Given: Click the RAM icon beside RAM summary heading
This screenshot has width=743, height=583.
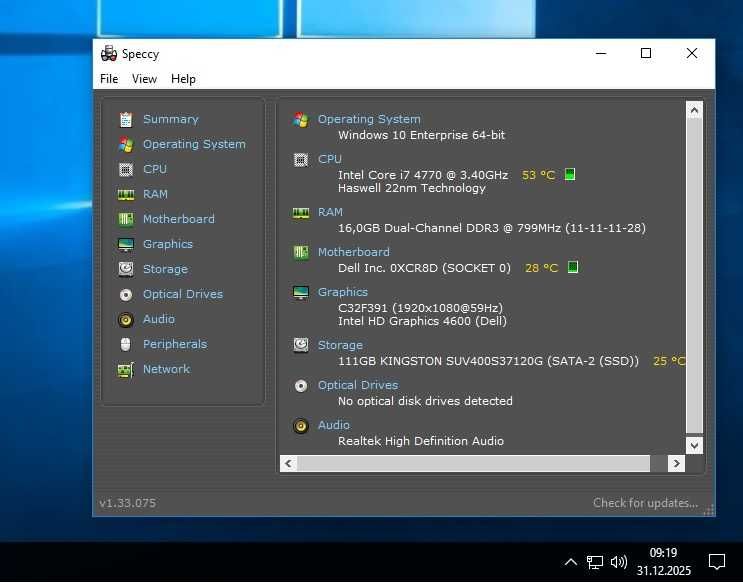Looking at the screenshot, I should coord(301,213).
